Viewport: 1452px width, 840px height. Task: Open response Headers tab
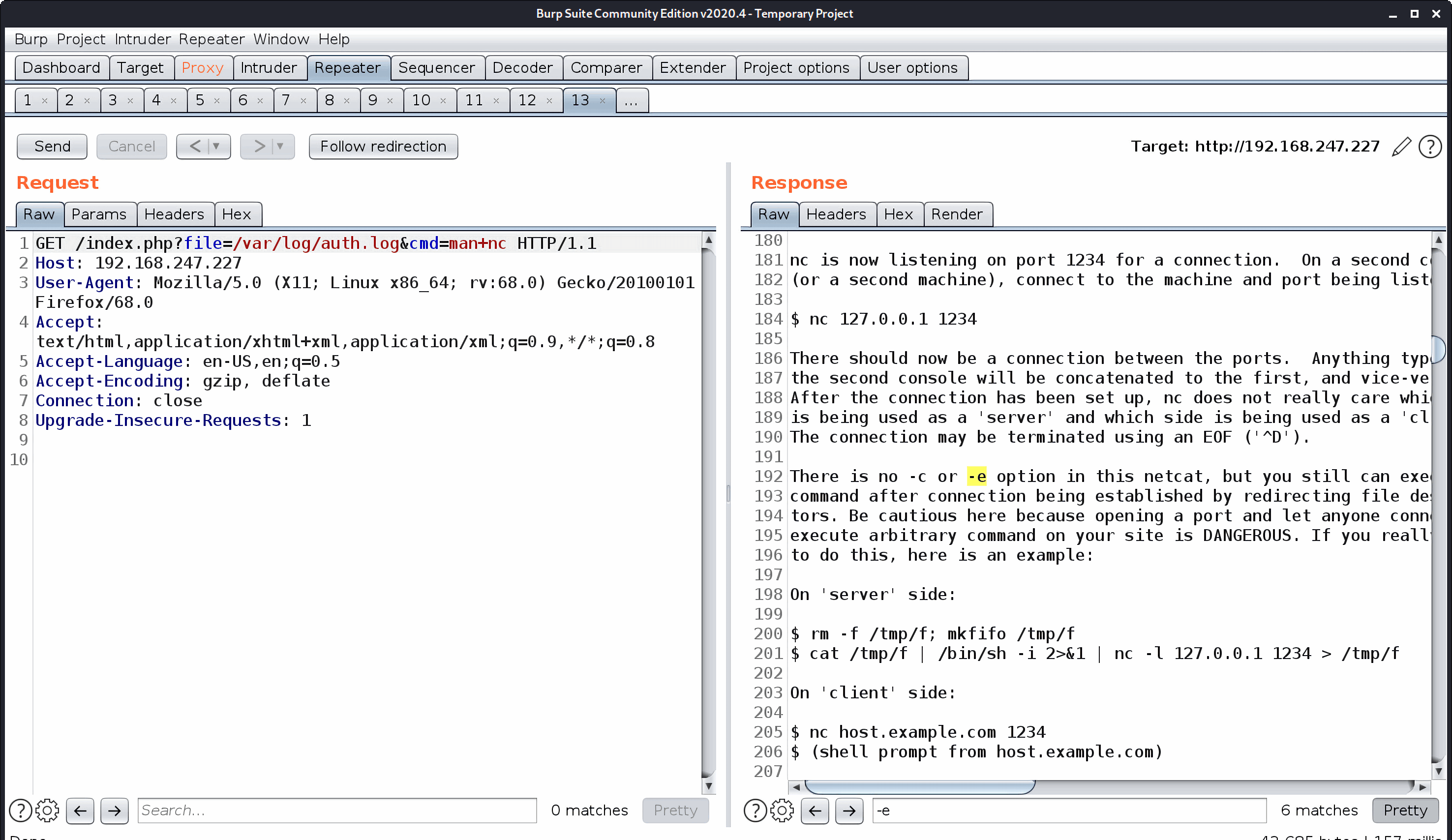point(836,214)
